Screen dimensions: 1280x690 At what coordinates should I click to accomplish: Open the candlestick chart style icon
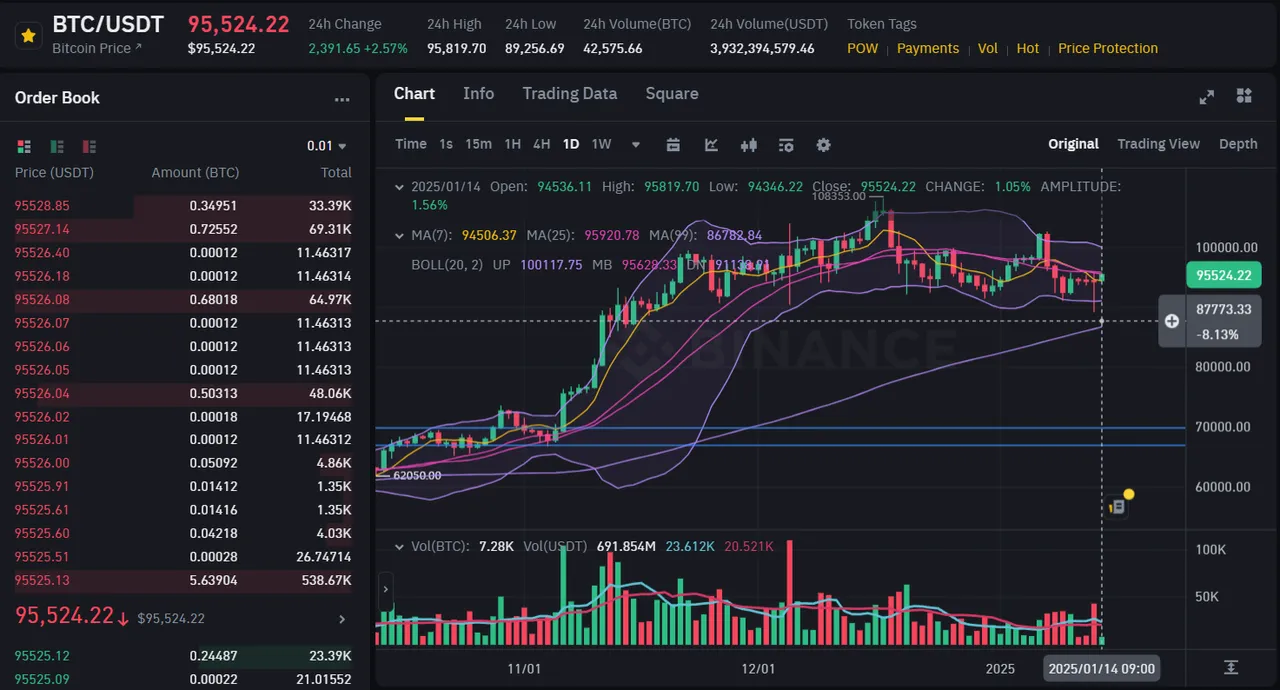coord(748,144)
